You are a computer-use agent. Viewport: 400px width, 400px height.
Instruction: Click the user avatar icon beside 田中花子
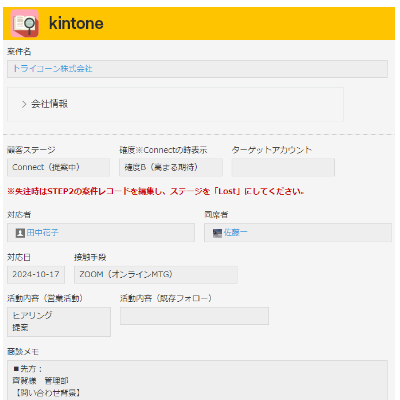(20, 233)
